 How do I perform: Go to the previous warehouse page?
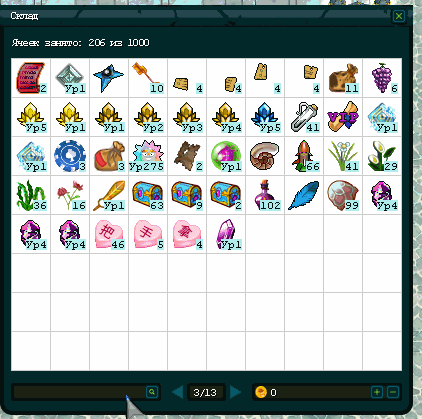coord(178,392)
